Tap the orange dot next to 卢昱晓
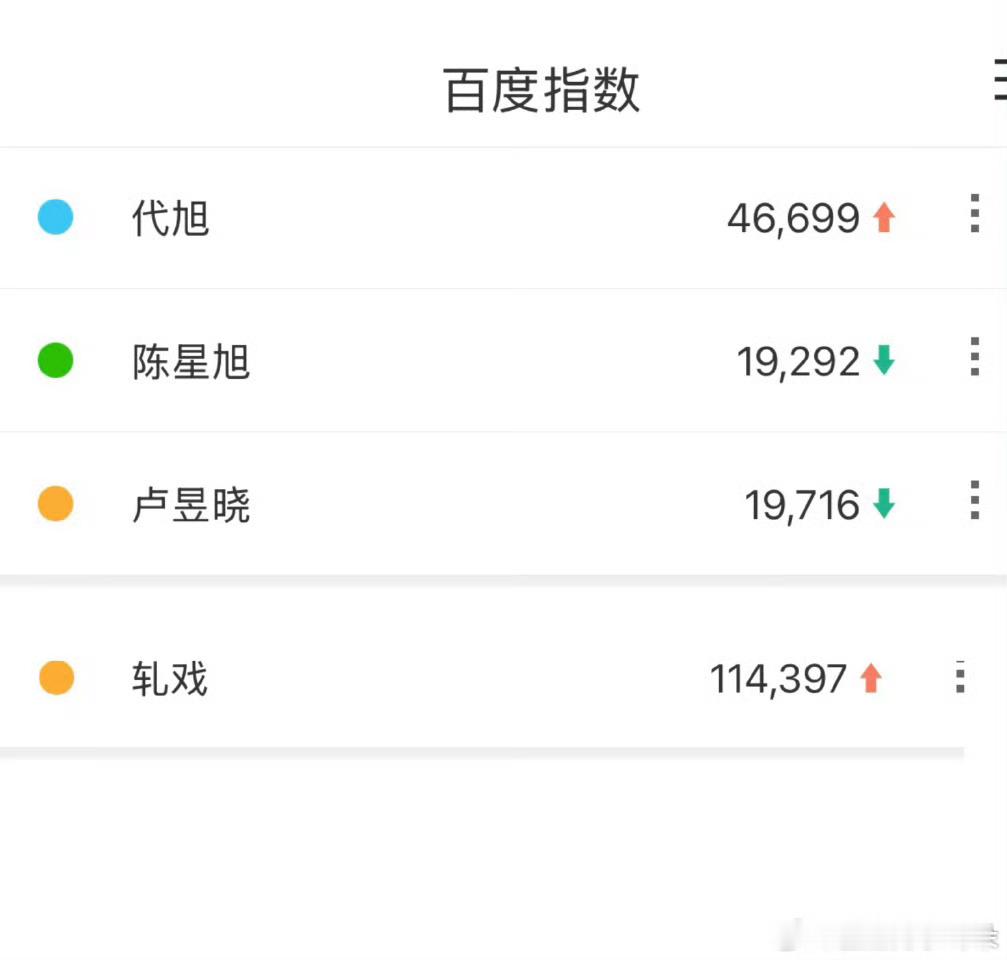 (x=55, y=505)
